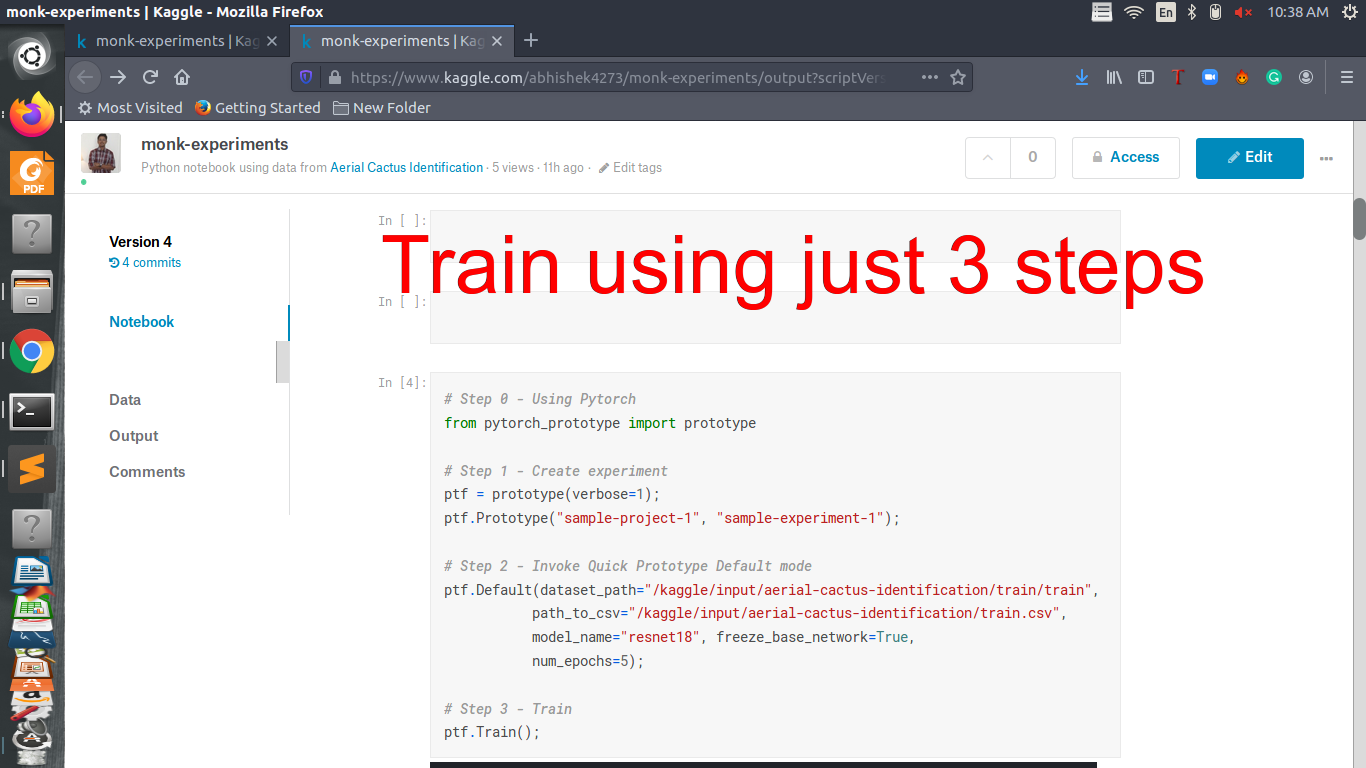Open the Firefox hamburger menu
This screenshot has height=768, width=1366.
1346,77
